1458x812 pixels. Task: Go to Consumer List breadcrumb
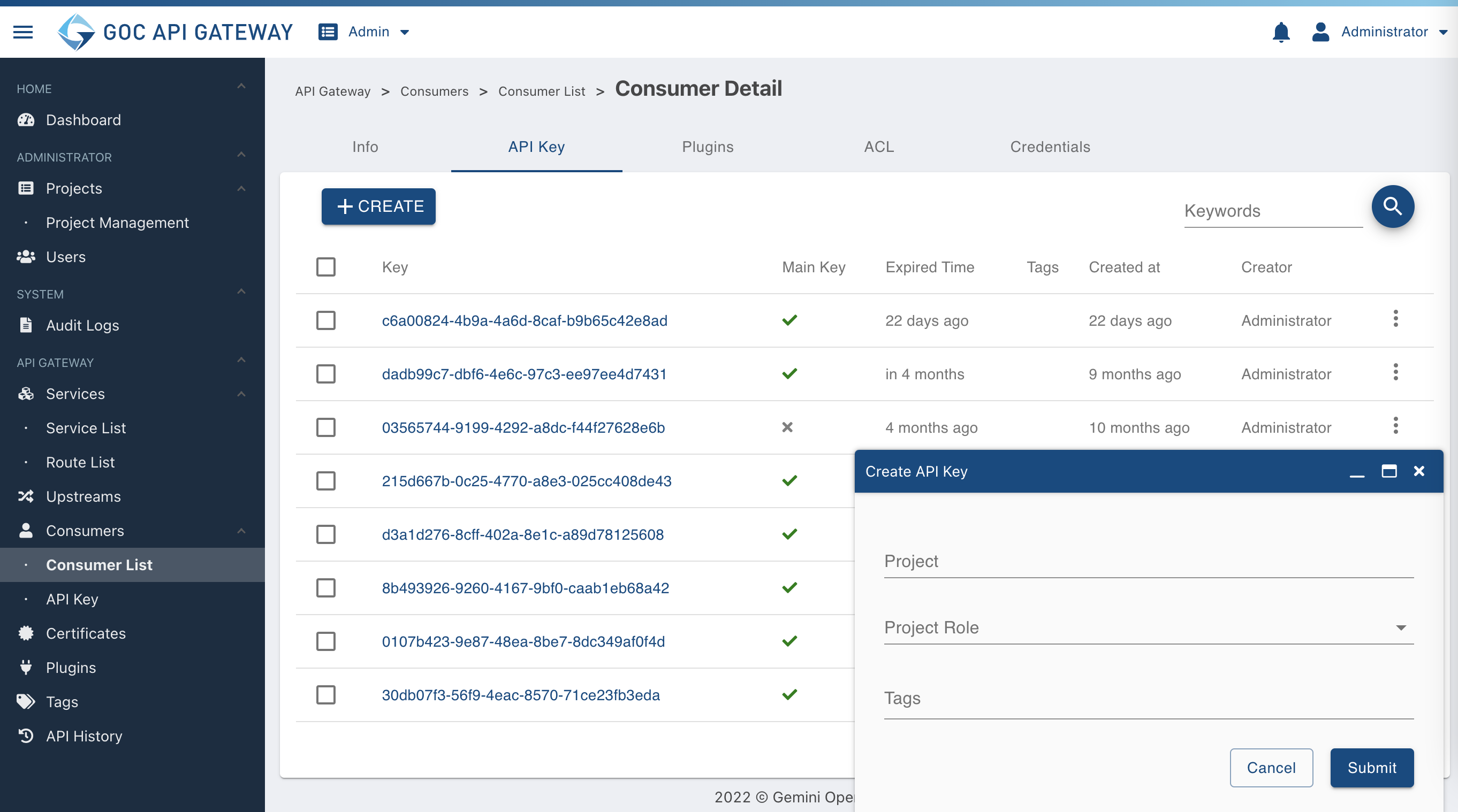pos(541,91)
